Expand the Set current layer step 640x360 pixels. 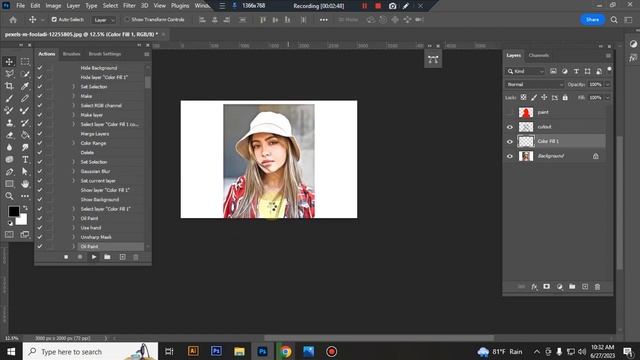[74, 180]
